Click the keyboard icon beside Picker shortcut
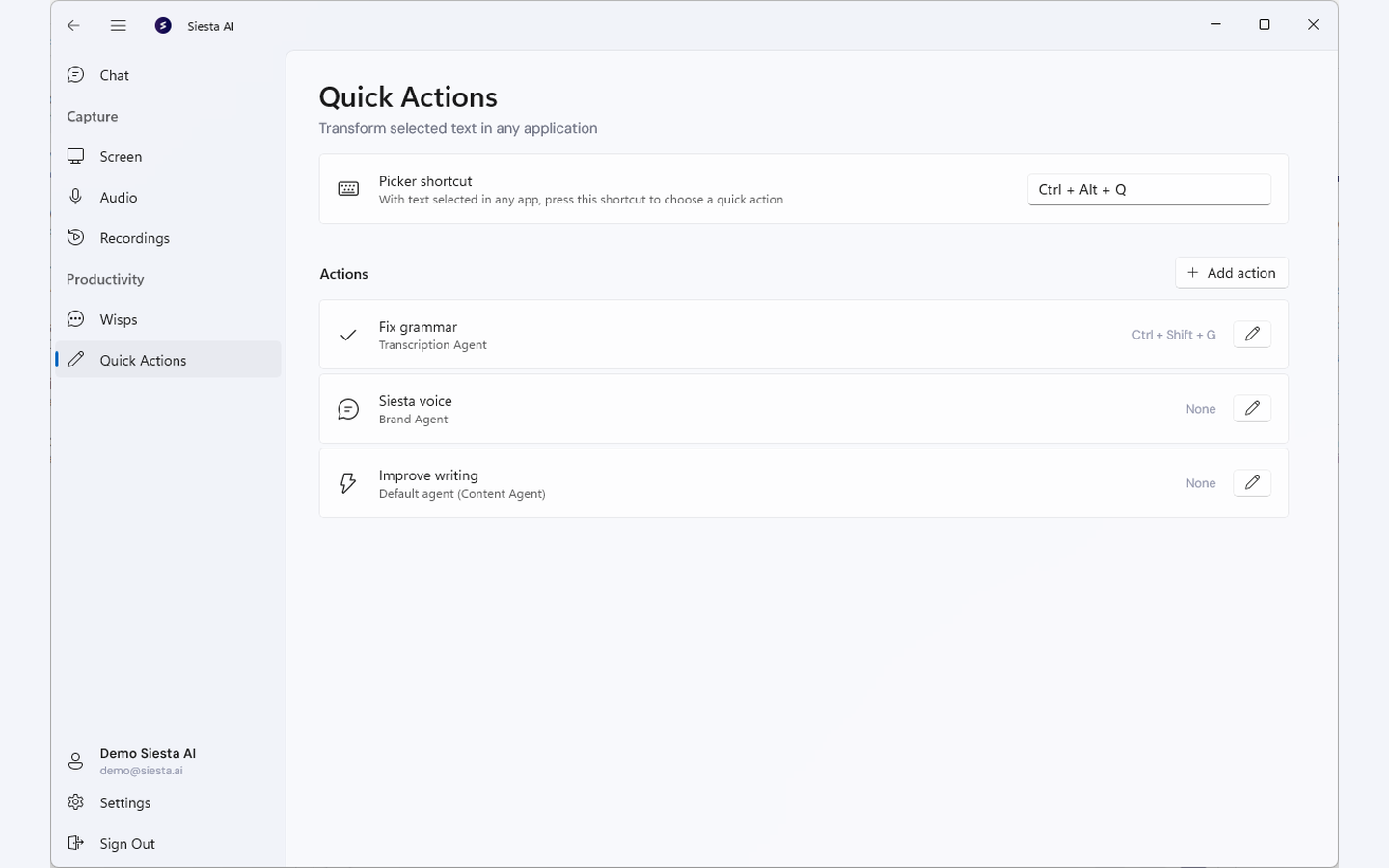This screenshot has height=868, width=1389. pyautogui.click(x=348, y=189)
